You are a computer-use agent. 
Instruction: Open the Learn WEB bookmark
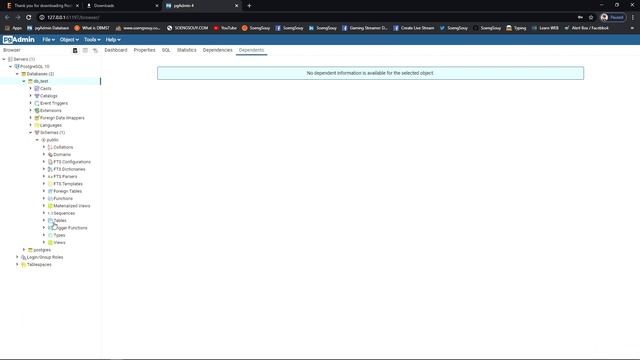tap(545, 28)
